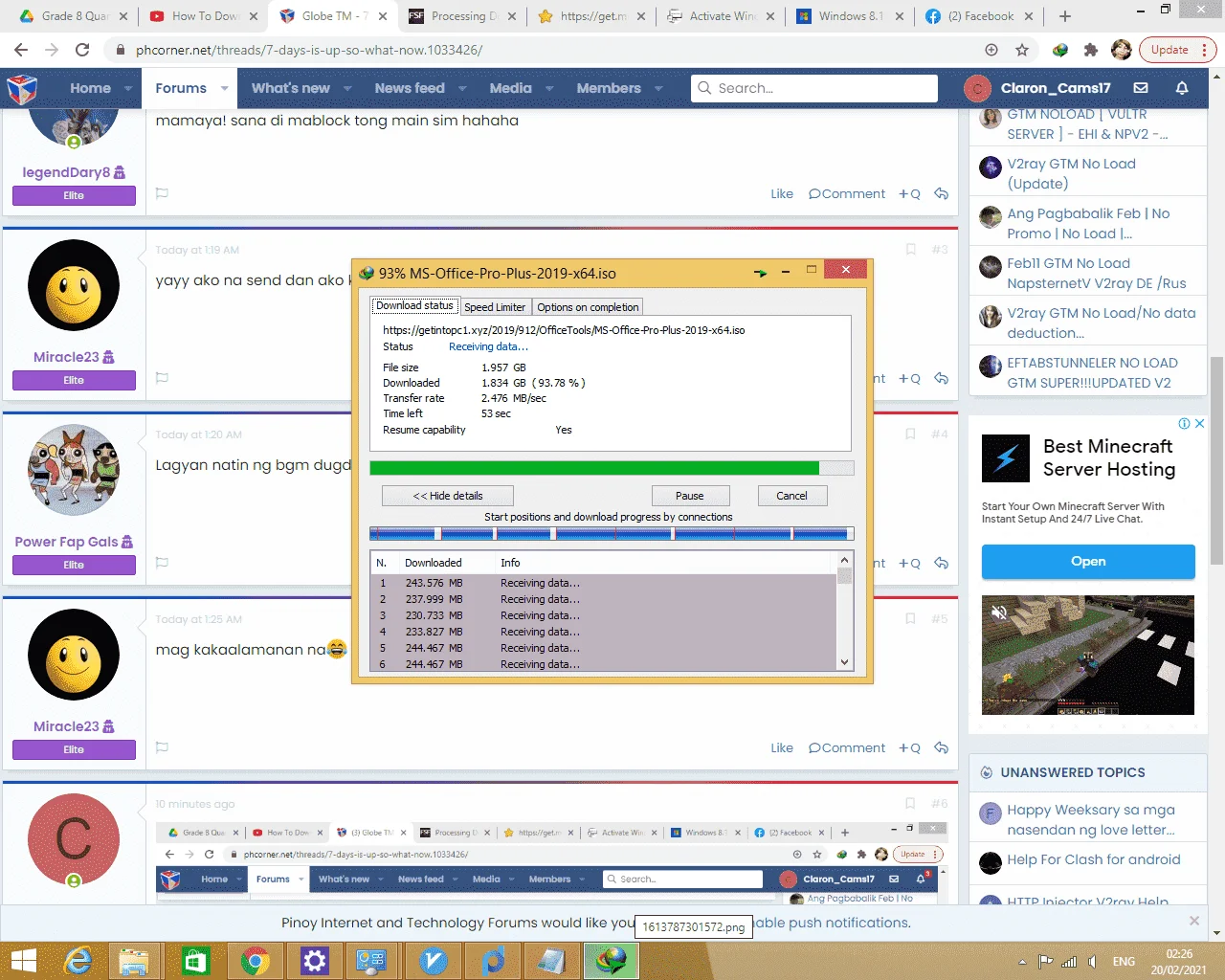Image resolution: width=1225 pixels, height=980 pixels.
Task: Open the alerts bell icon in forum header
Action: point(1182,88)
